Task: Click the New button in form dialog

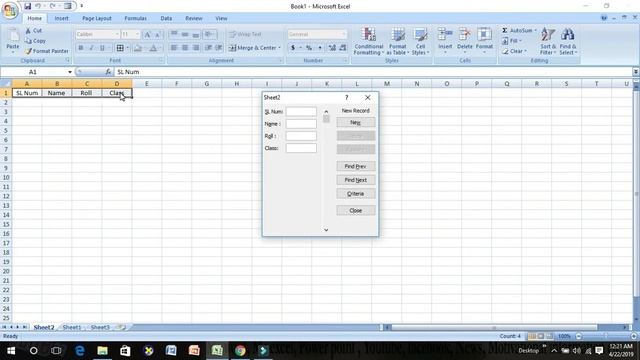Action: (x=356, y=122)
